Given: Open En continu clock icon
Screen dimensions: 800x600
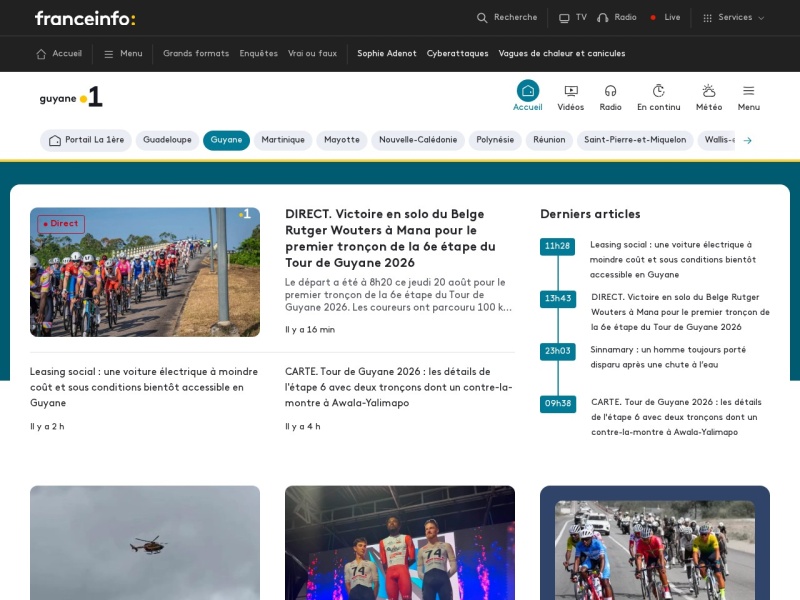Looking at the screenshot, I should (659, 97).
